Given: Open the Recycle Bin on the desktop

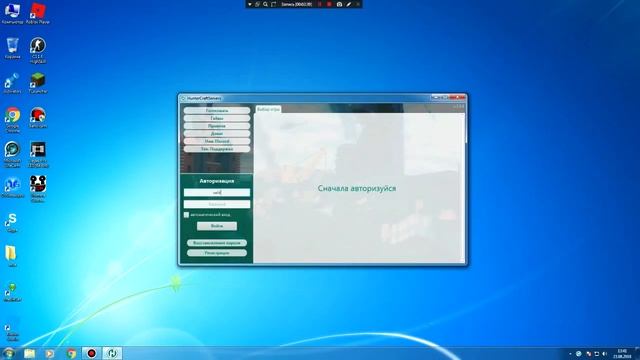Looking at the screenshot, I should point(12,48).
